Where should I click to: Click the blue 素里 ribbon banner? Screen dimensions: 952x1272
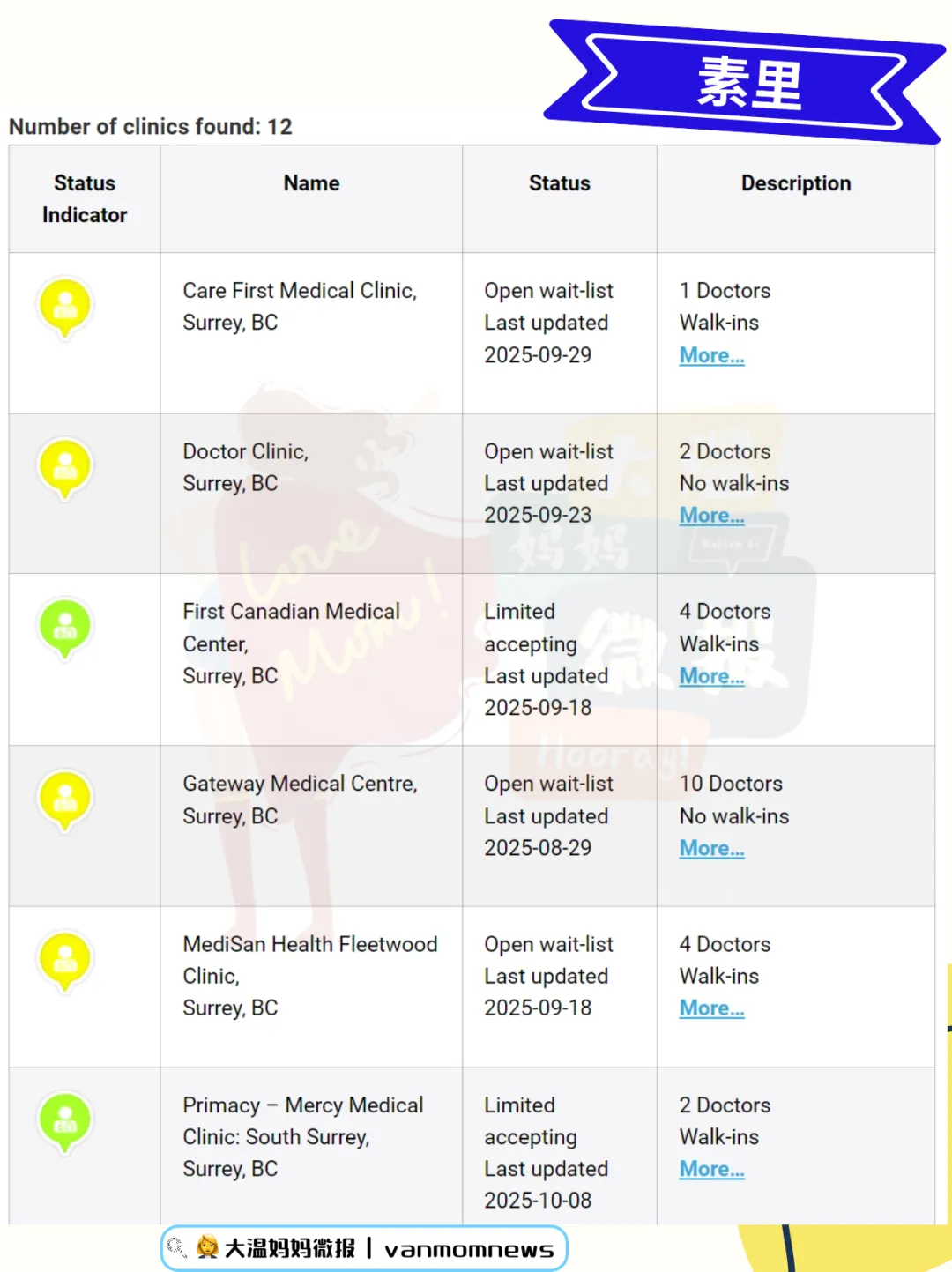tap(747, 83)
